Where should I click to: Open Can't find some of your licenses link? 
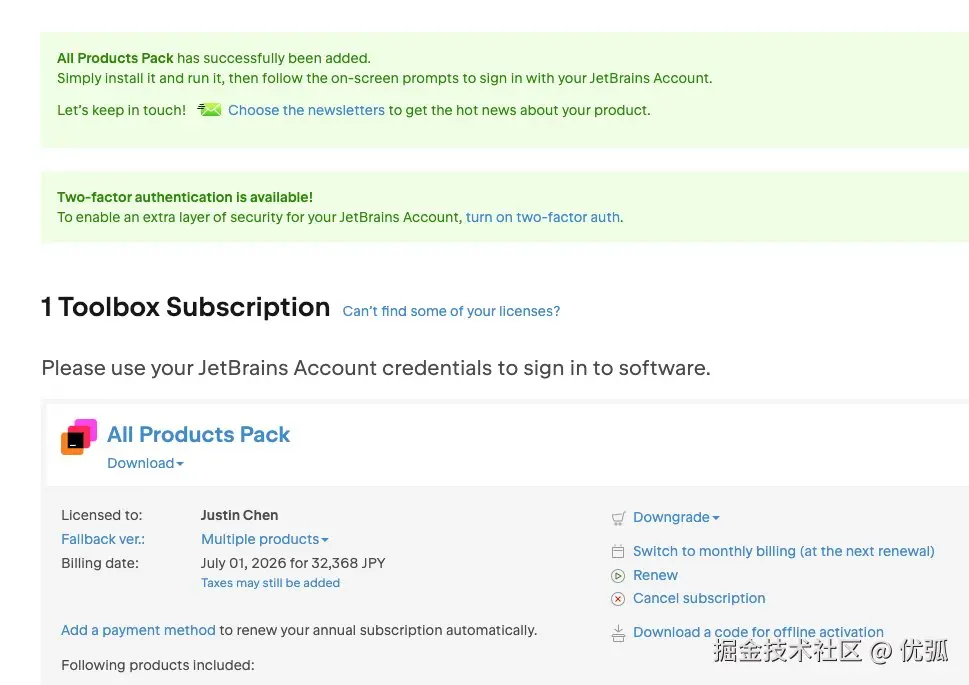[451, 311]
